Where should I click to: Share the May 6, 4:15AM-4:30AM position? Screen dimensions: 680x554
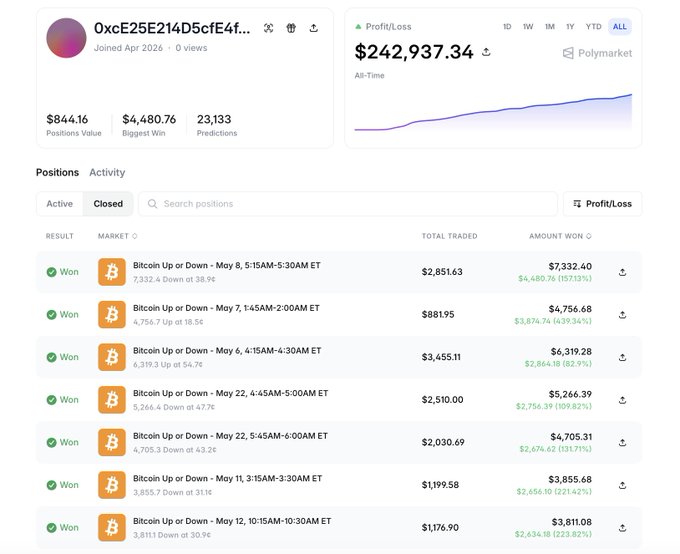[x=622, y=357]
